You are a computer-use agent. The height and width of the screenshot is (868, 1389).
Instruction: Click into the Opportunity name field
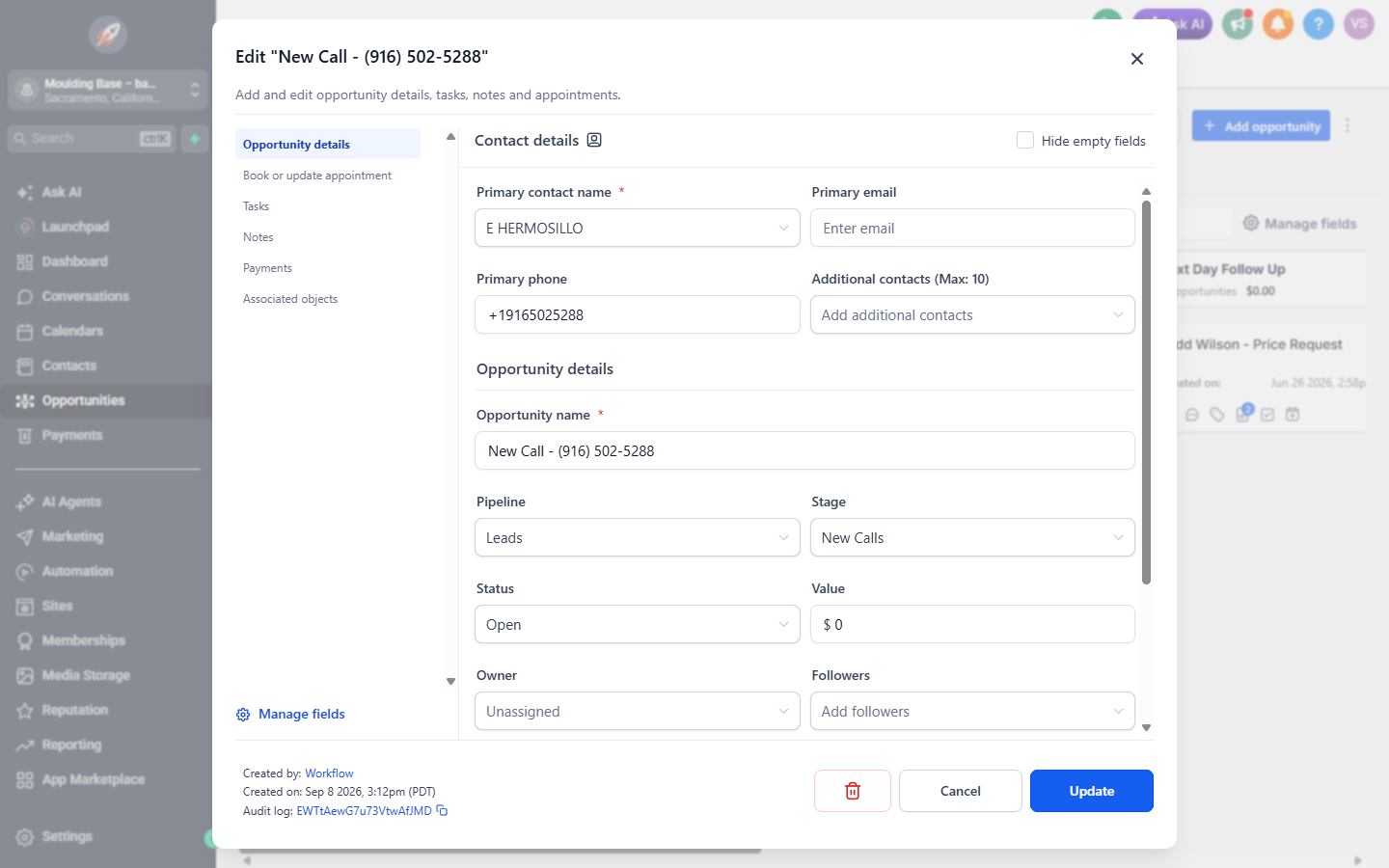pyautogui.click(x=804, y=450)
